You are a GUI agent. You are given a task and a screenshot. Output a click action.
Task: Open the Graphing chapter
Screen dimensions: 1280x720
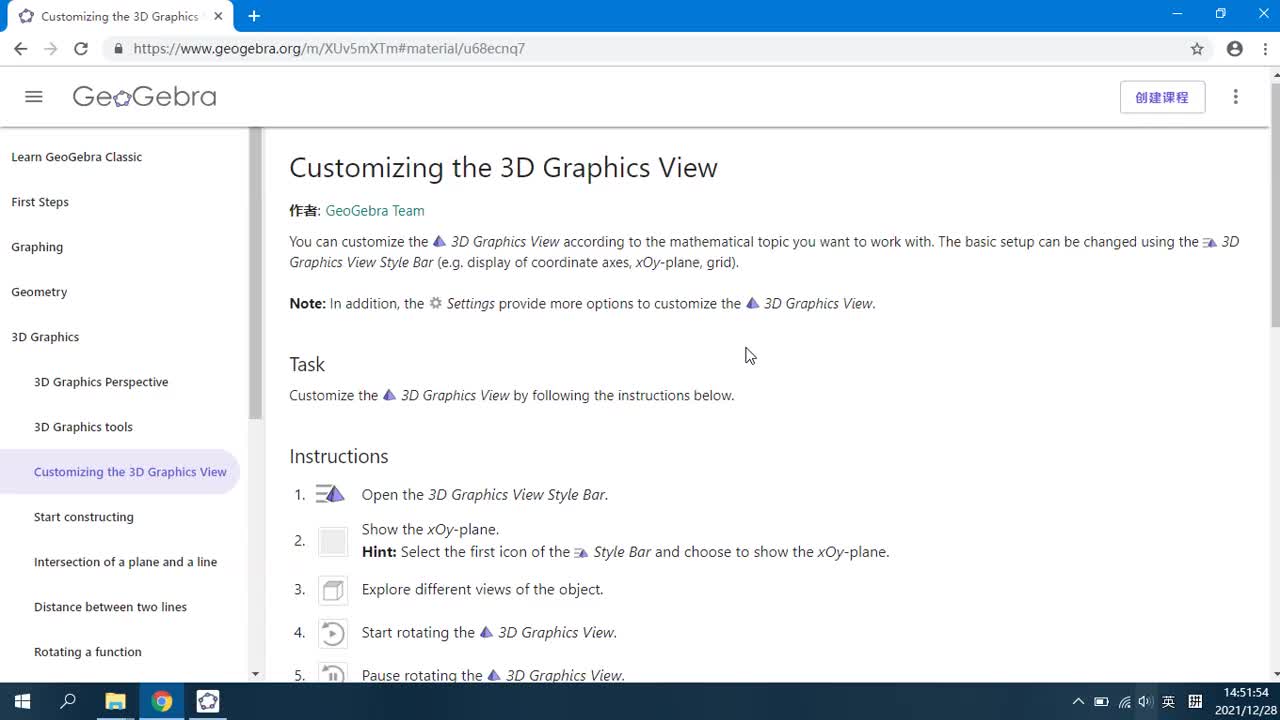(37, 247)
